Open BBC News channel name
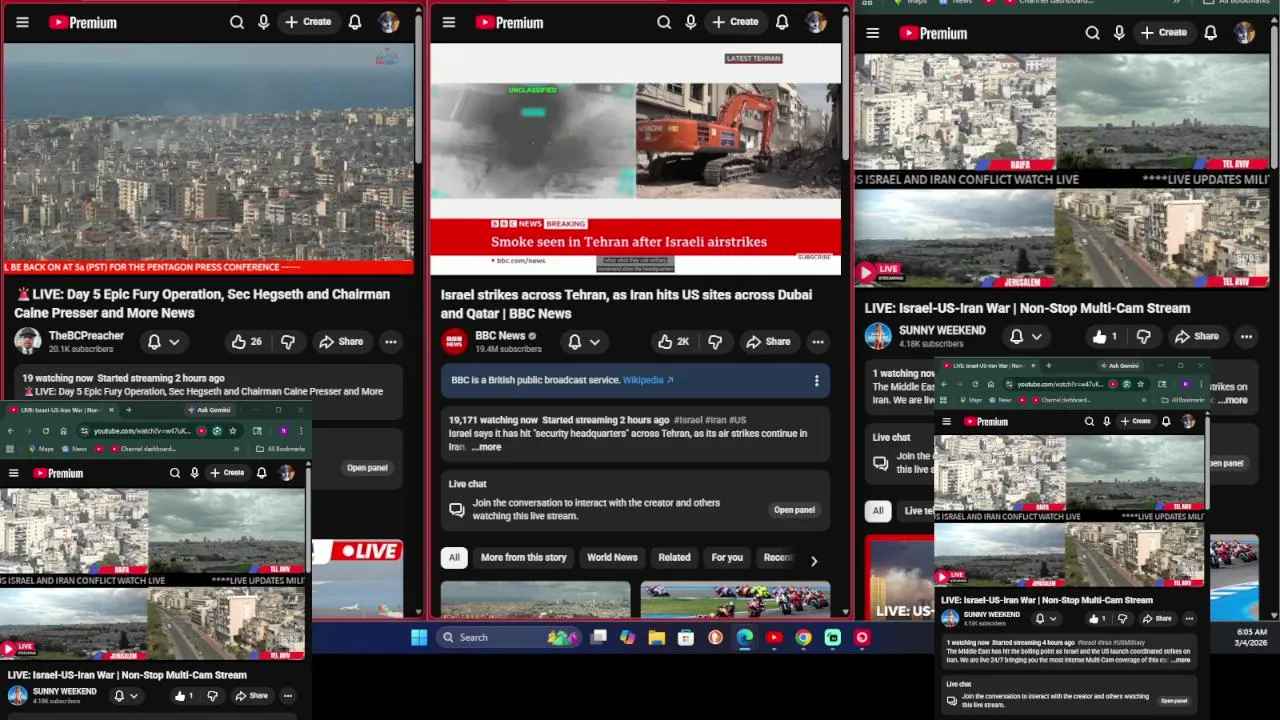This screenshot has width=1280, height=720. 500,336
